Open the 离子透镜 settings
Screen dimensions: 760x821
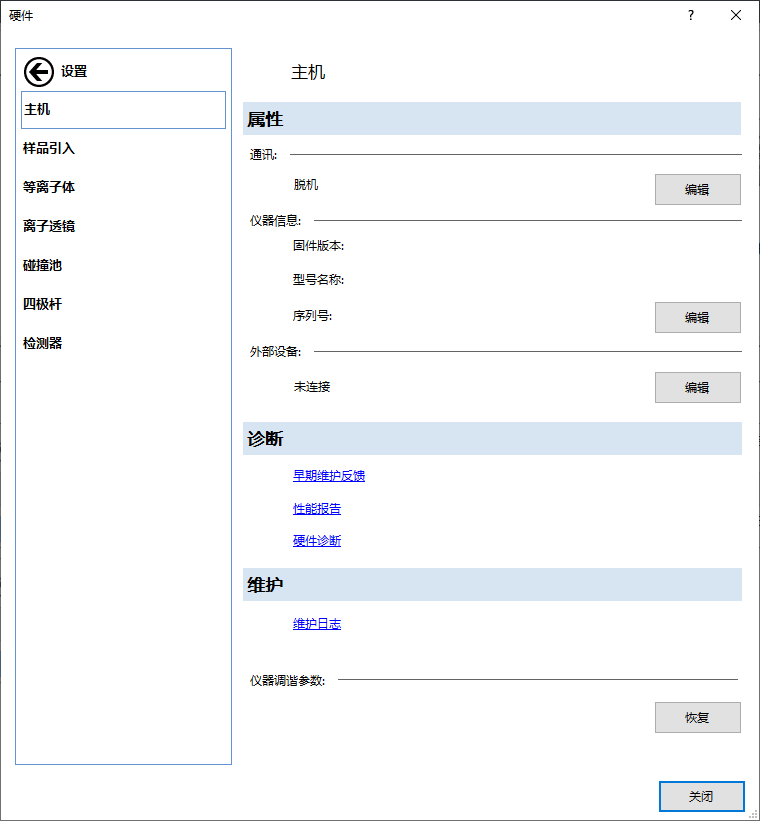[49, 226]
